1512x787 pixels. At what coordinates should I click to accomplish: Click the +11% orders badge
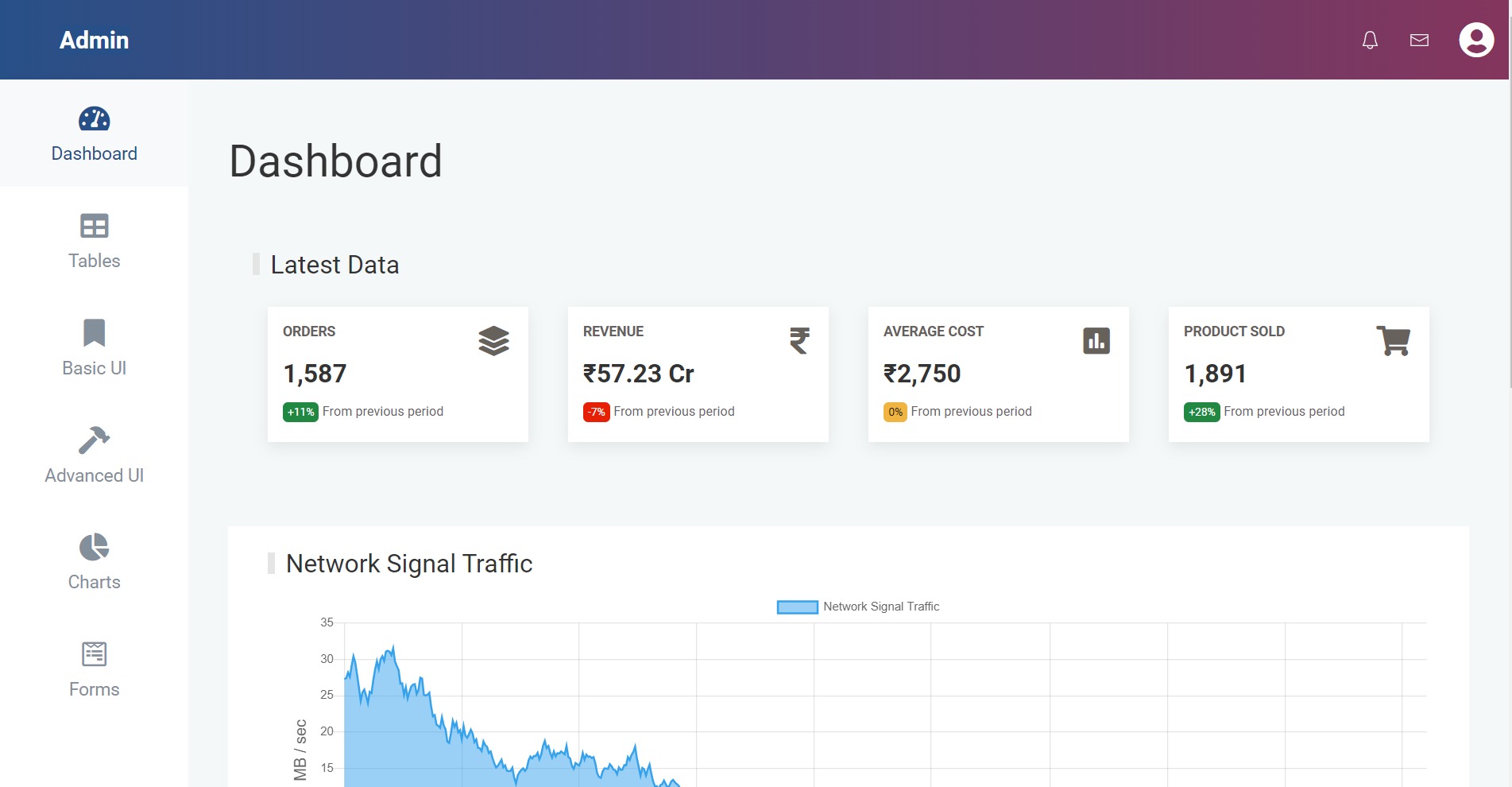tap(300, 412)
